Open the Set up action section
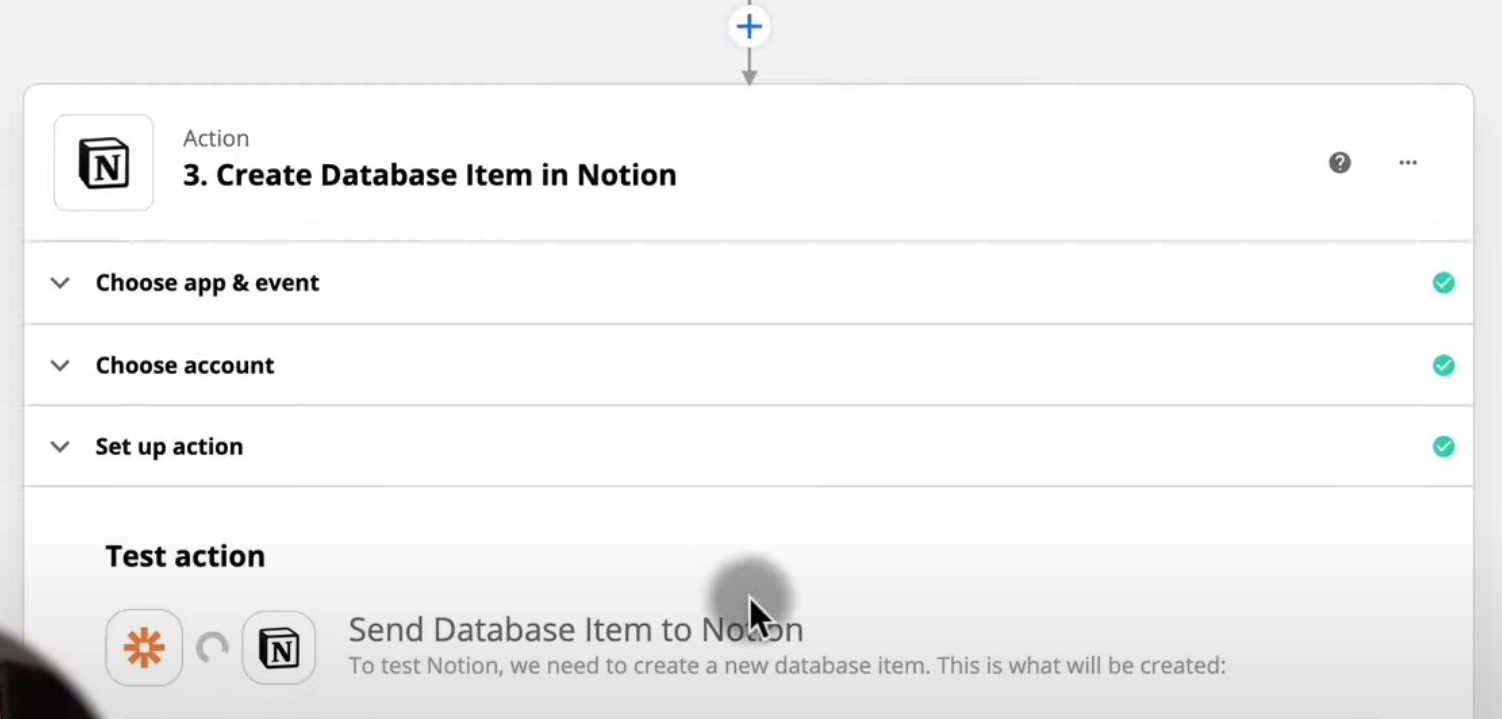This screenshot has height=719, width=1502. 169,446
